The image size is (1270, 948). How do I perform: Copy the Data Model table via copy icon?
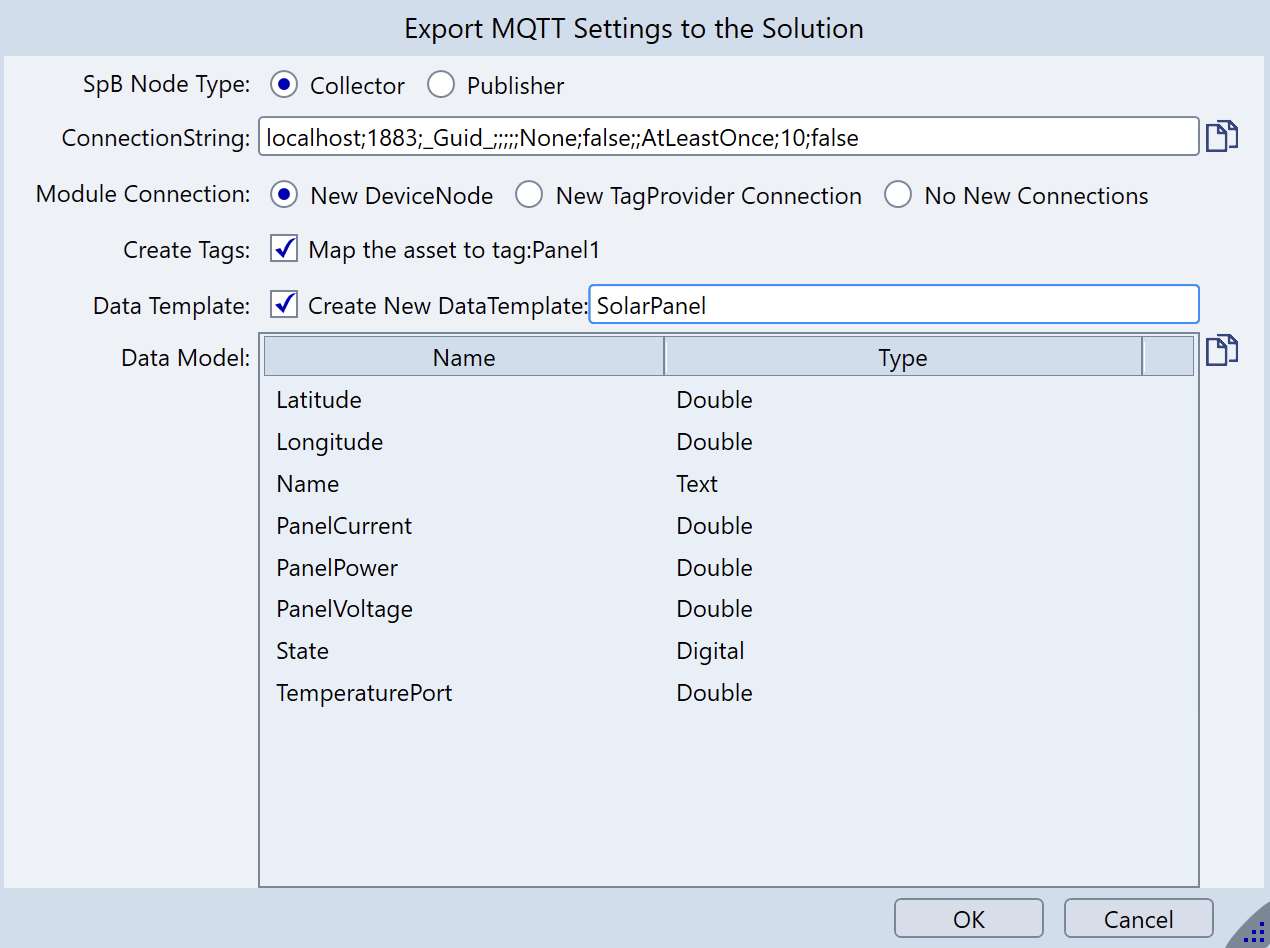[1222, 351]
